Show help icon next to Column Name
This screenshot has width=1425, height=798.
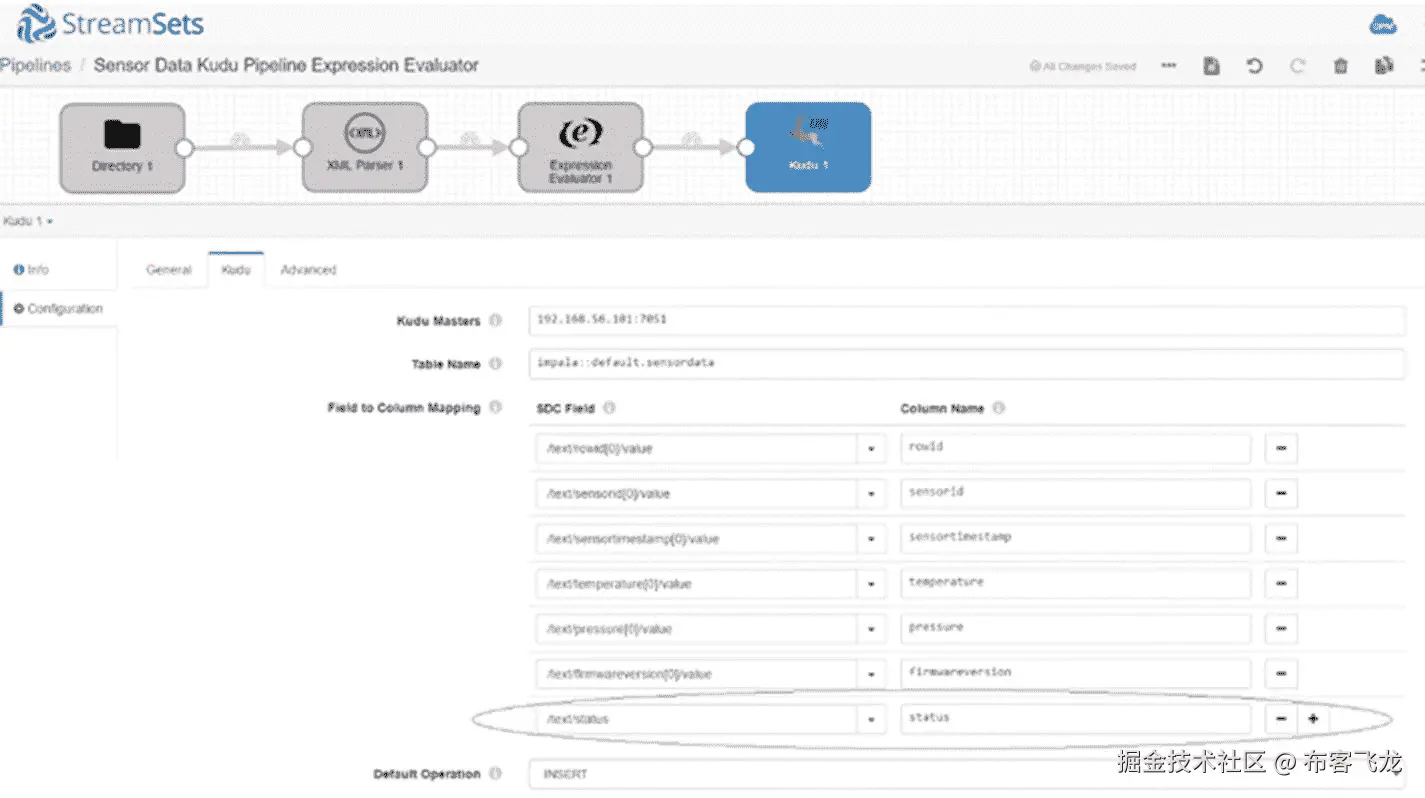click(998, 408)
